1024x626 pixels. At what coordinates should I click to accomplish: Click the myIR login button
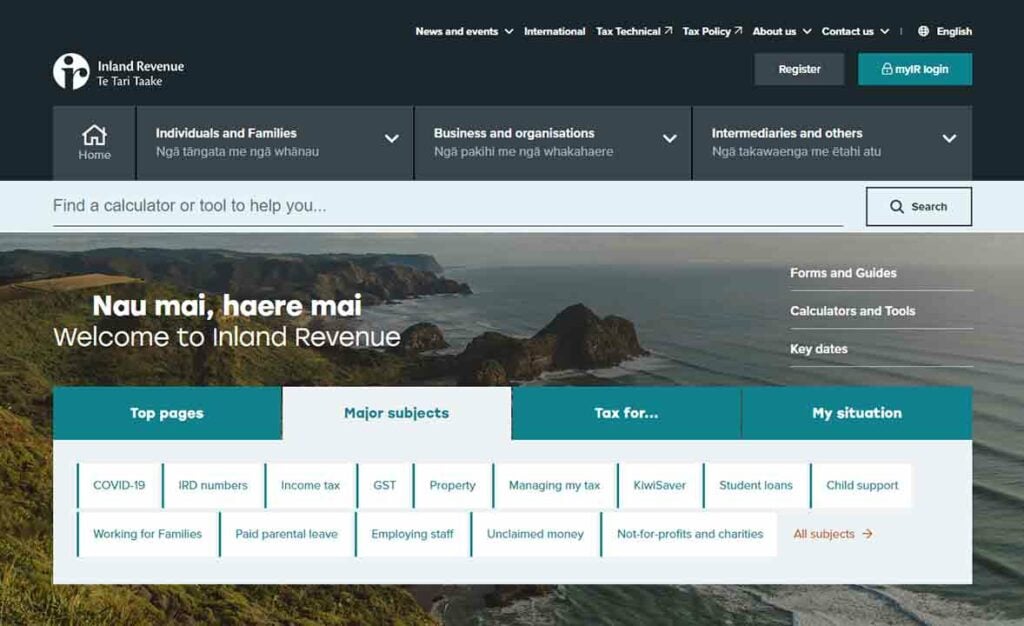coord(915,69)
